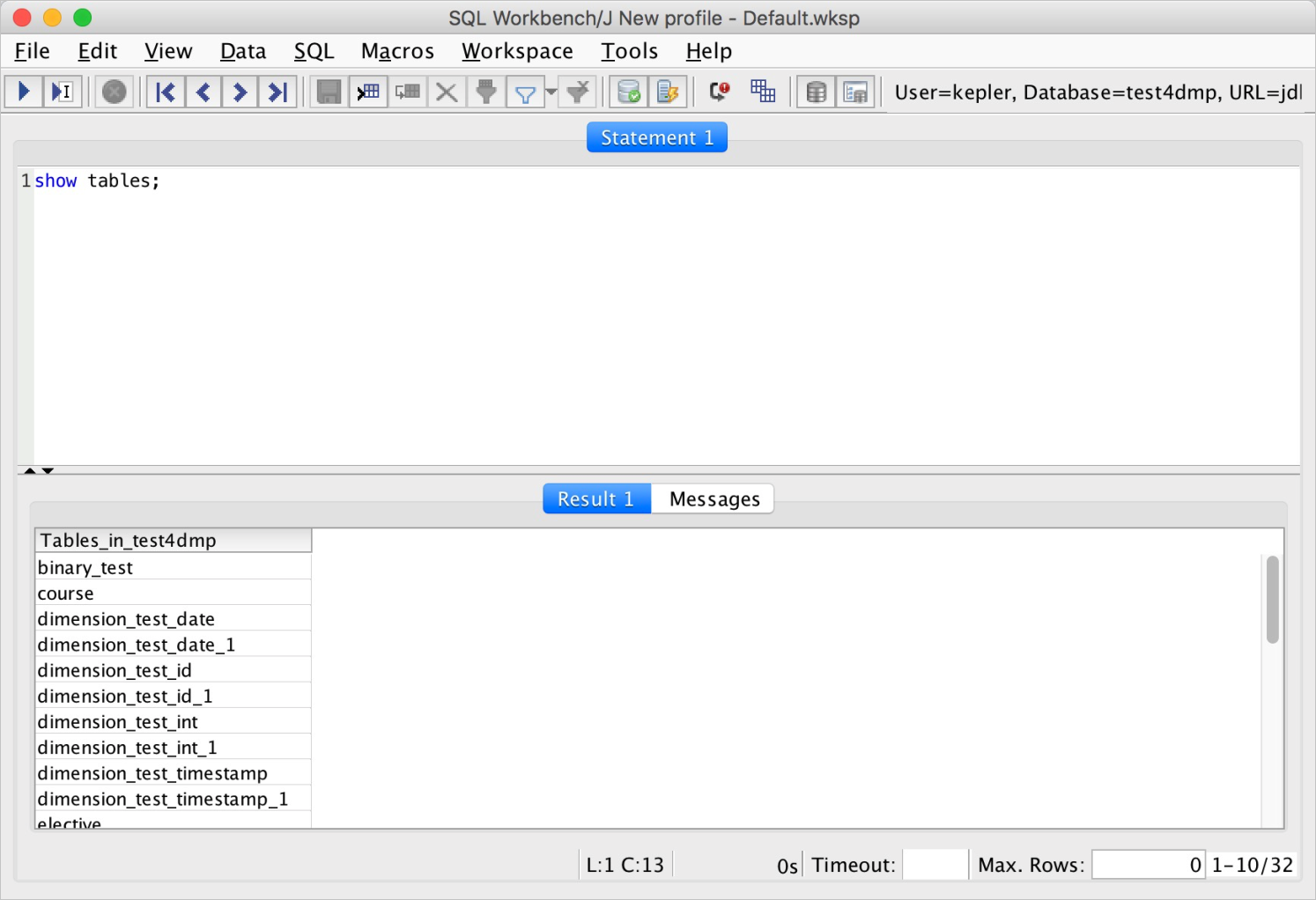1316x900 pixels.
Task: Save changes with the floppy disk icon
Action: [329, 92]
